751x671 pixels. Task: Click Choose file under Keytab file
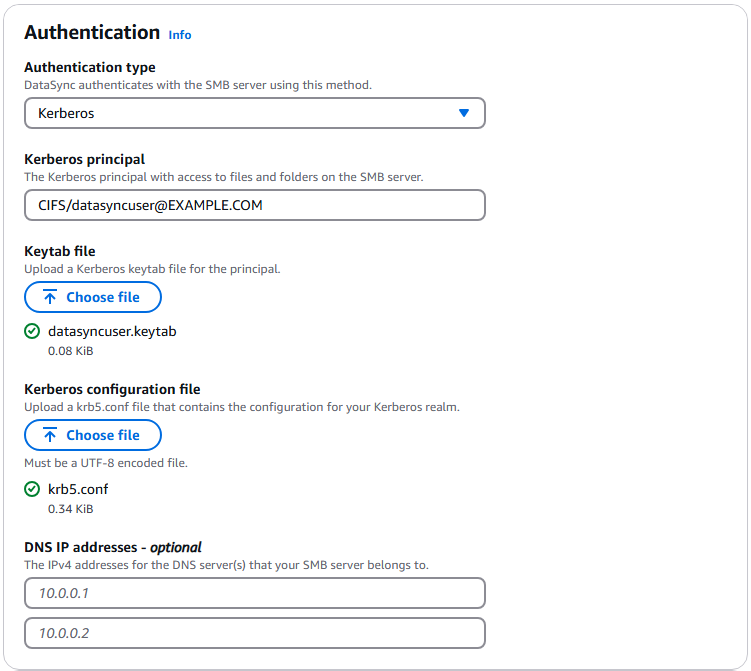[x=93, y=297]
